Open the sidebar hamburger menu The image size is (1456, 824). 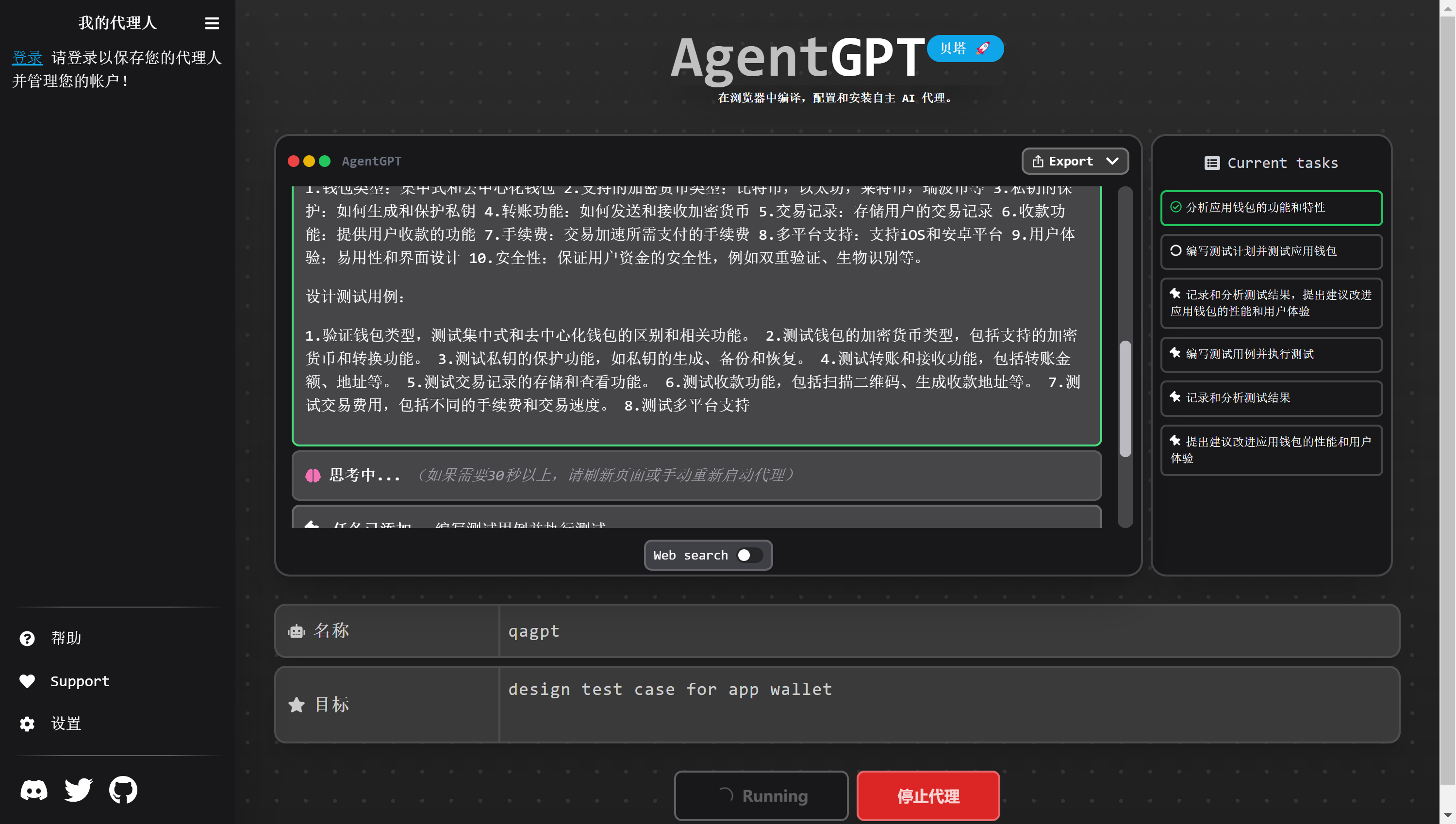point(212,23)
